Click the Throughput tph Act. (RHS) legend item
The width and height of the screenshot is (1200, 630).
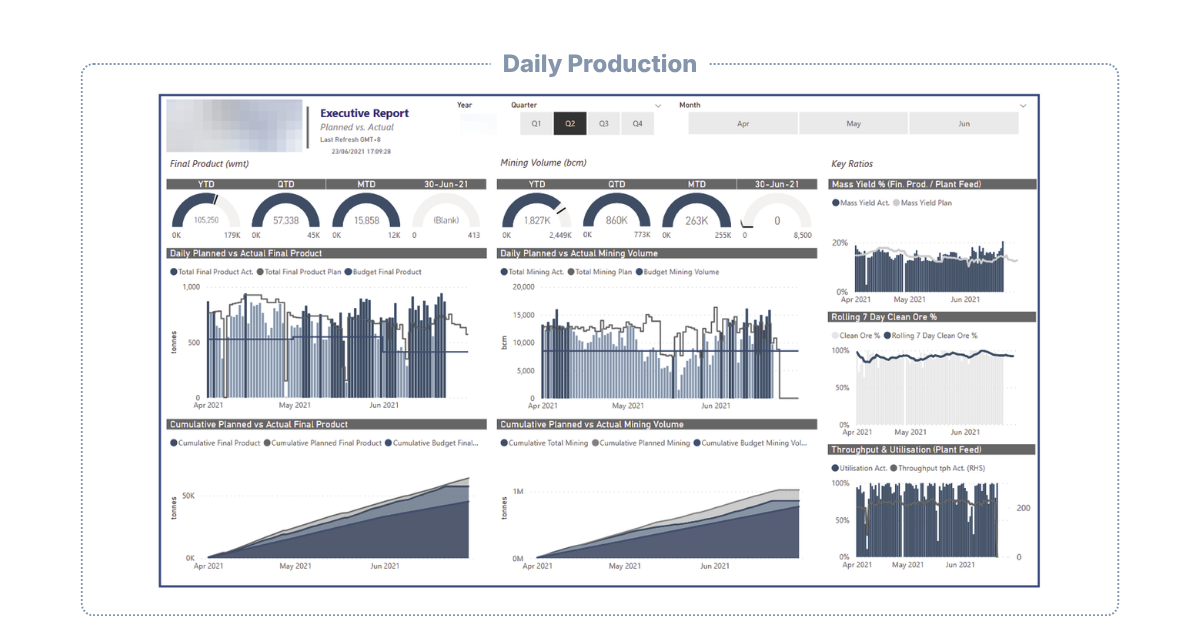(x=939, y=468)
